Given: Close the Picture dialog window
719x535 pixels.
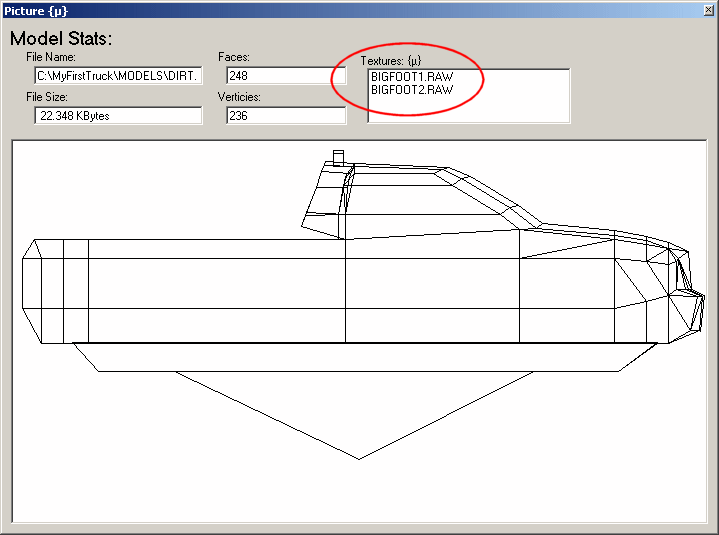Looking at the screenshot, I should click(x=706, y=10).
